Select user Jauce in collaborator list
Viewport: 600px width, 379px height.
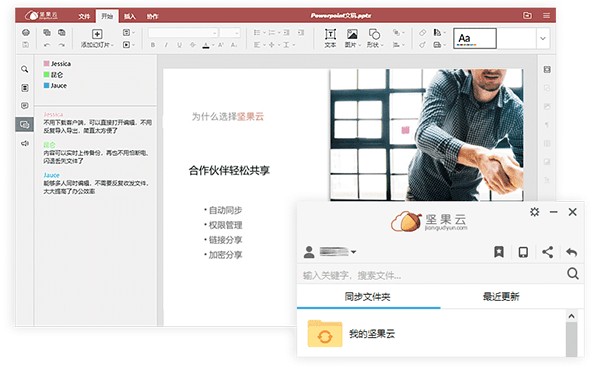(55, 85)
